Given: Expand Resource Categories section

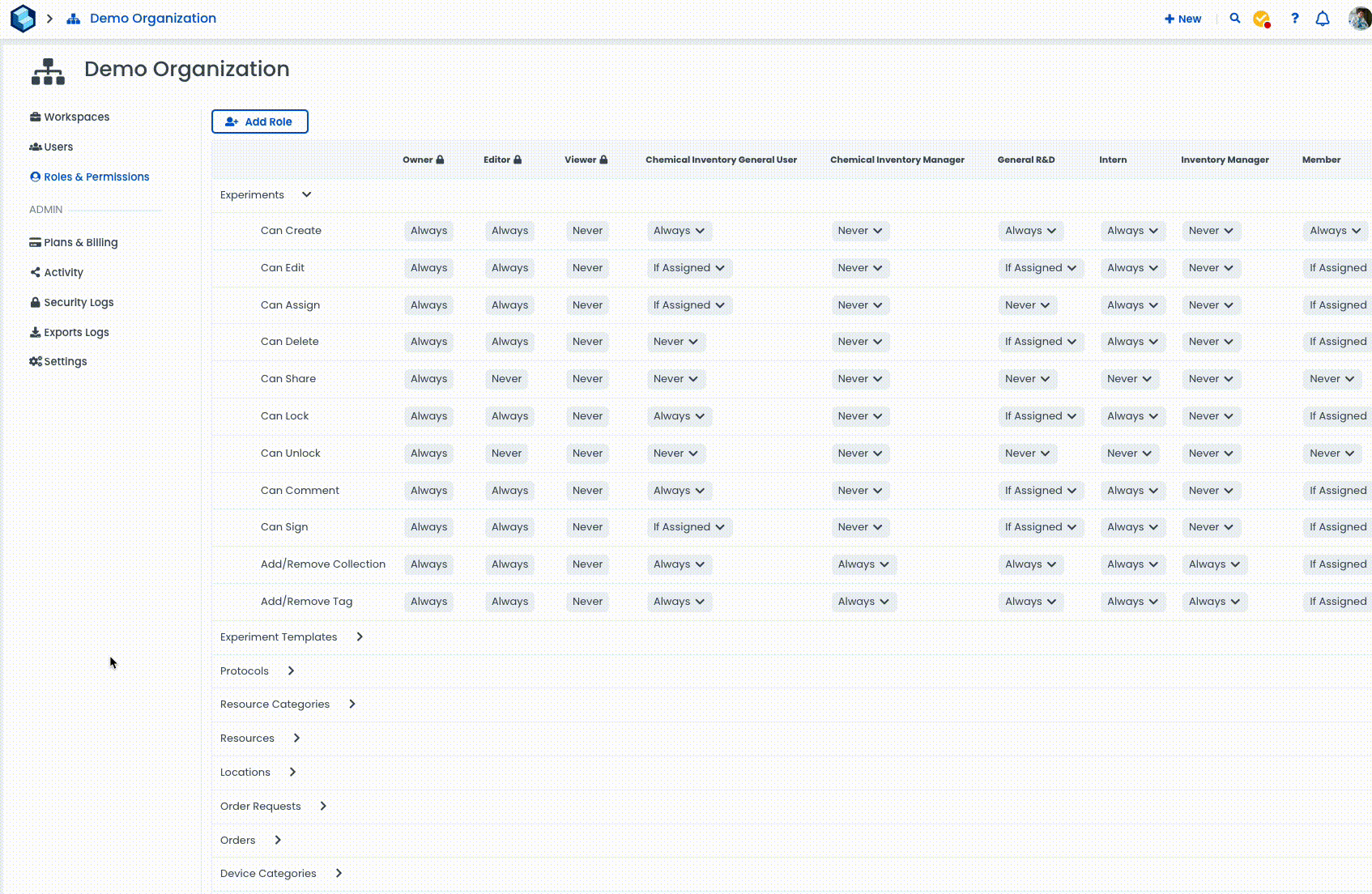Looking at the screenshot, I should click(352, 704).
